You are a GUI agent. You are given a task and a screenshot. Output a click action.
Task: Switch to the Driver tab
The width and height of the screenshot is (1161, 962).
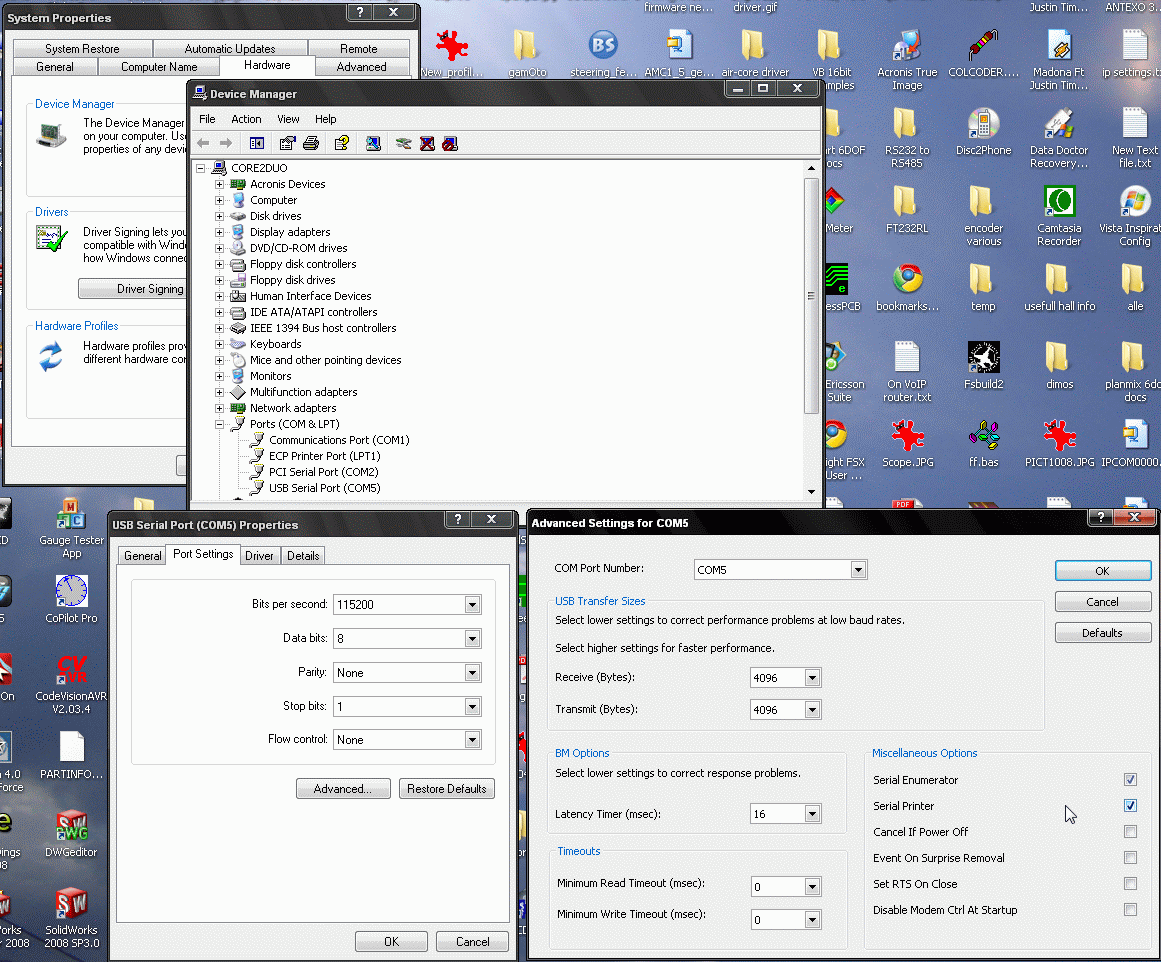pyautogui.click(x=259, y=556)
